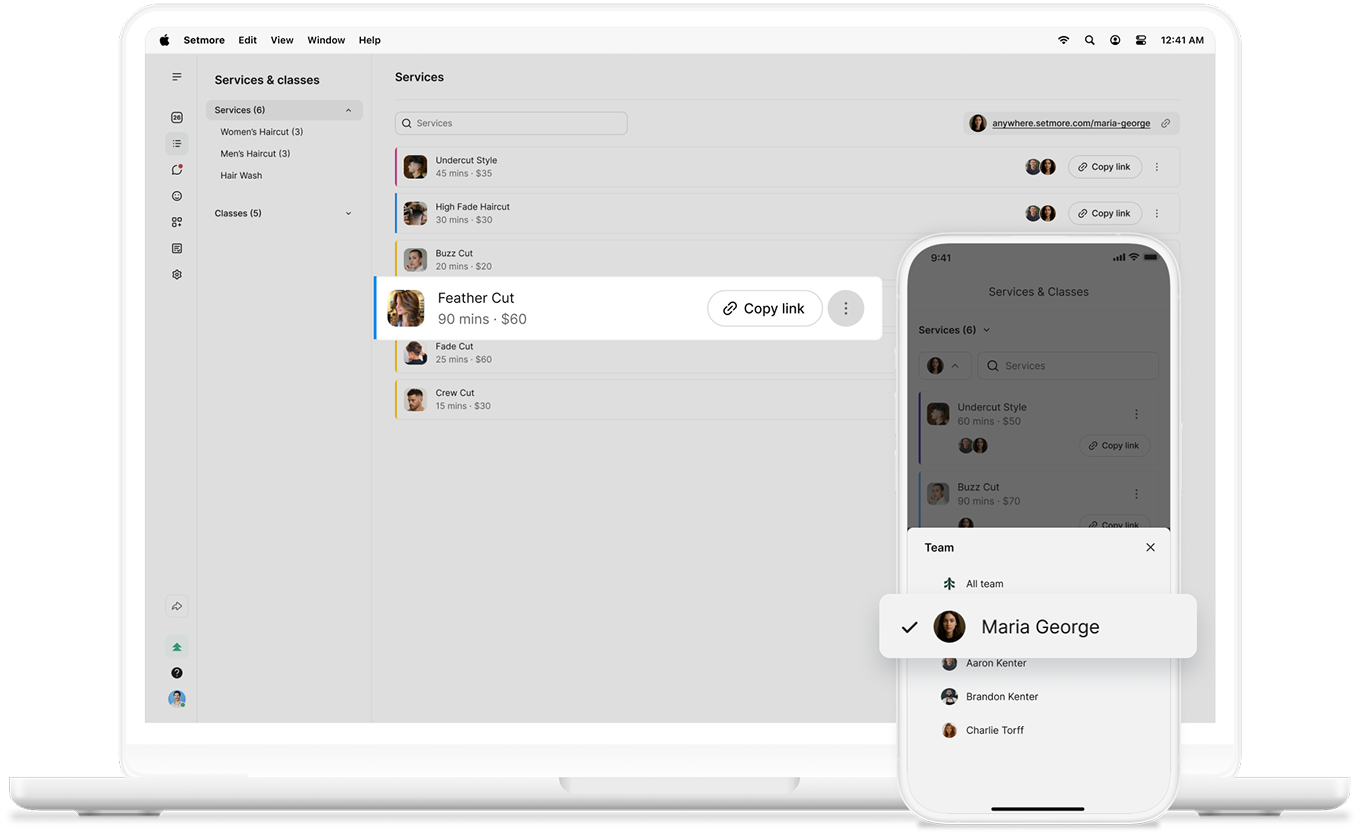
Task: Click the desktop Services search field
Action: click(511, 123)
